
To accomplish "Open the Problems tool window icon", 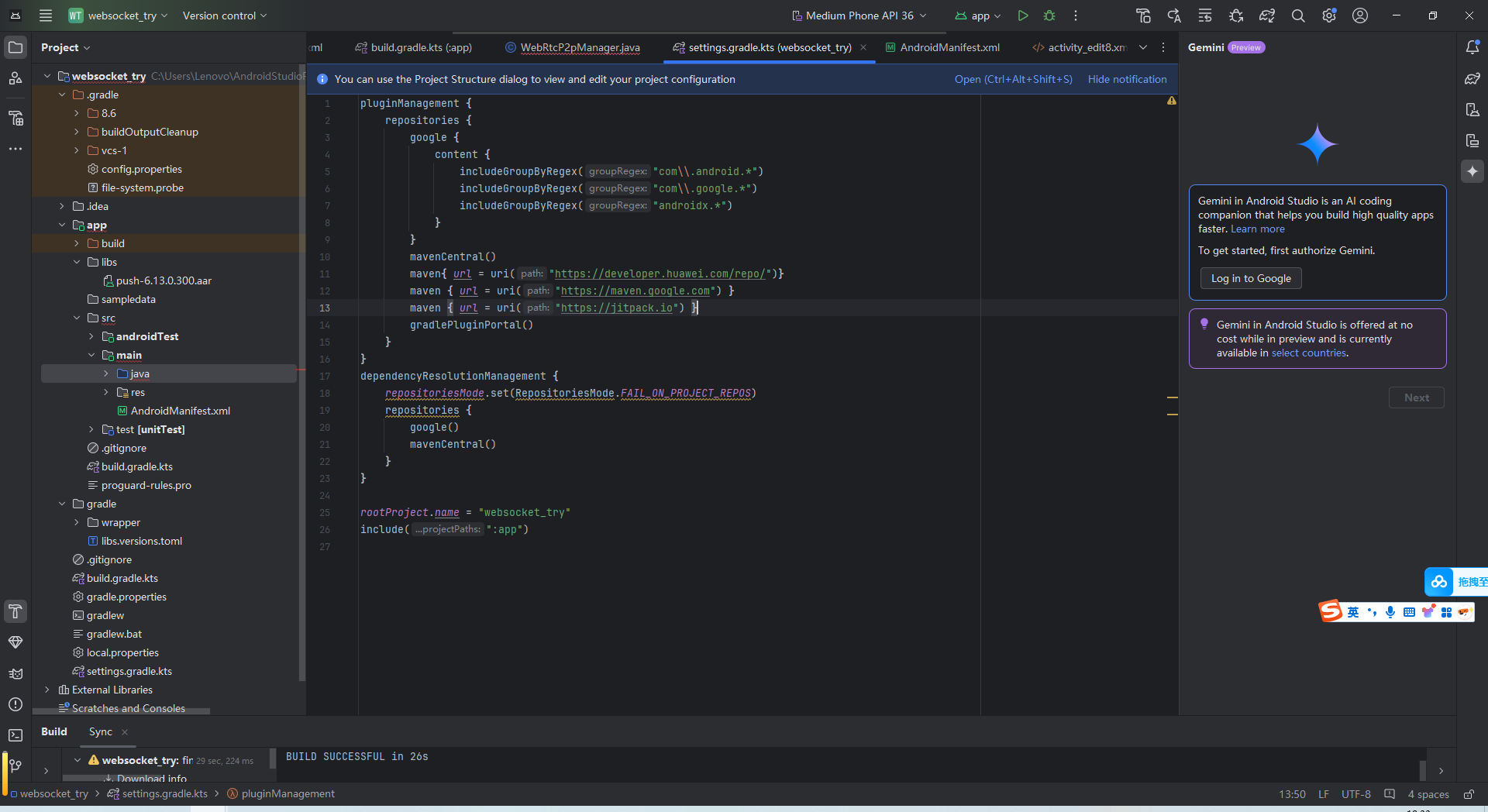I will point(15,704).
